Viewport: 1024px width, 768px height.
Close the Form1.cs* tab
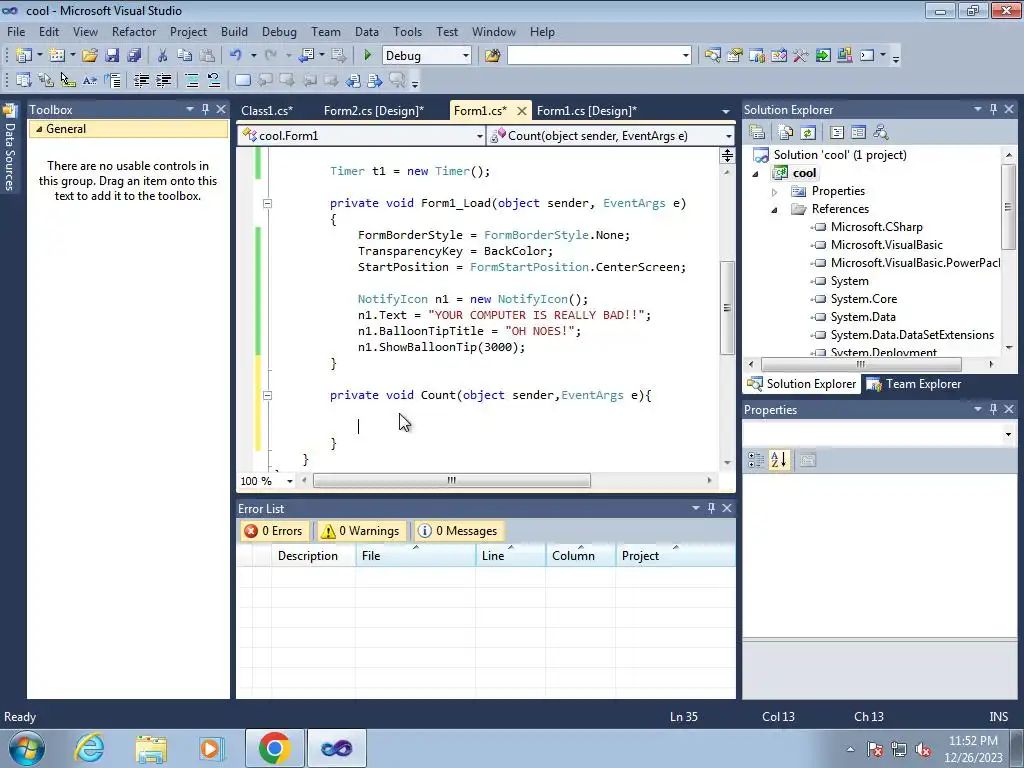tap(521, 111)
